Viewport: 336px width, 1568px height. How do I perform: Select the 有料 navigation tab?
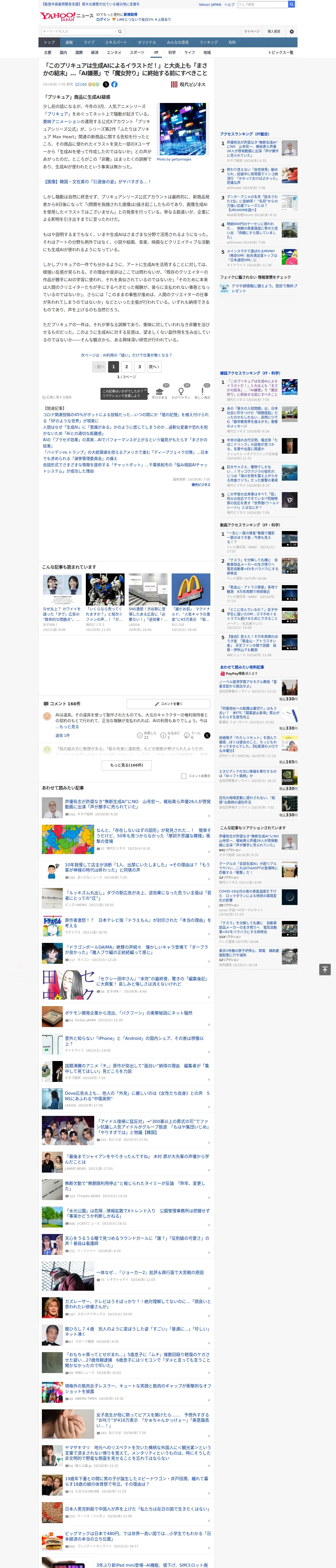(x=232, y=43)
